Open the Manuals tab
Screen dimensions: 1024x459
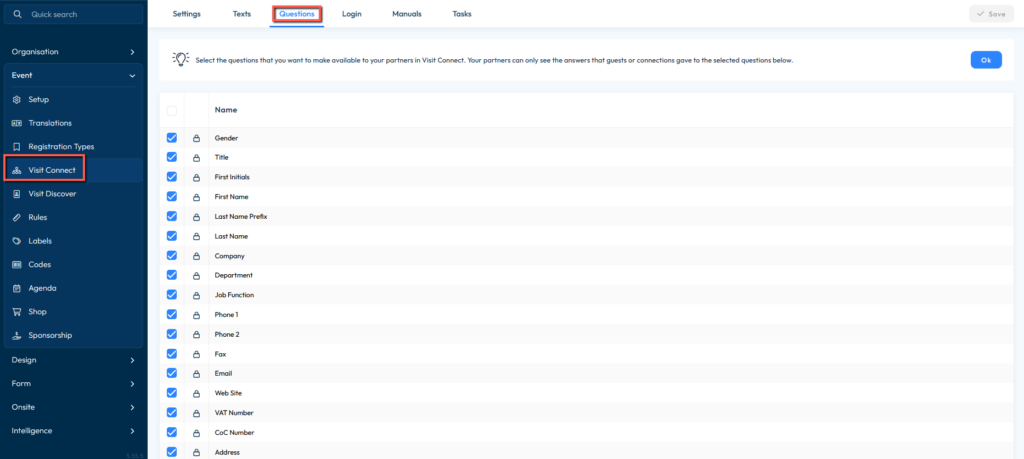407,14
